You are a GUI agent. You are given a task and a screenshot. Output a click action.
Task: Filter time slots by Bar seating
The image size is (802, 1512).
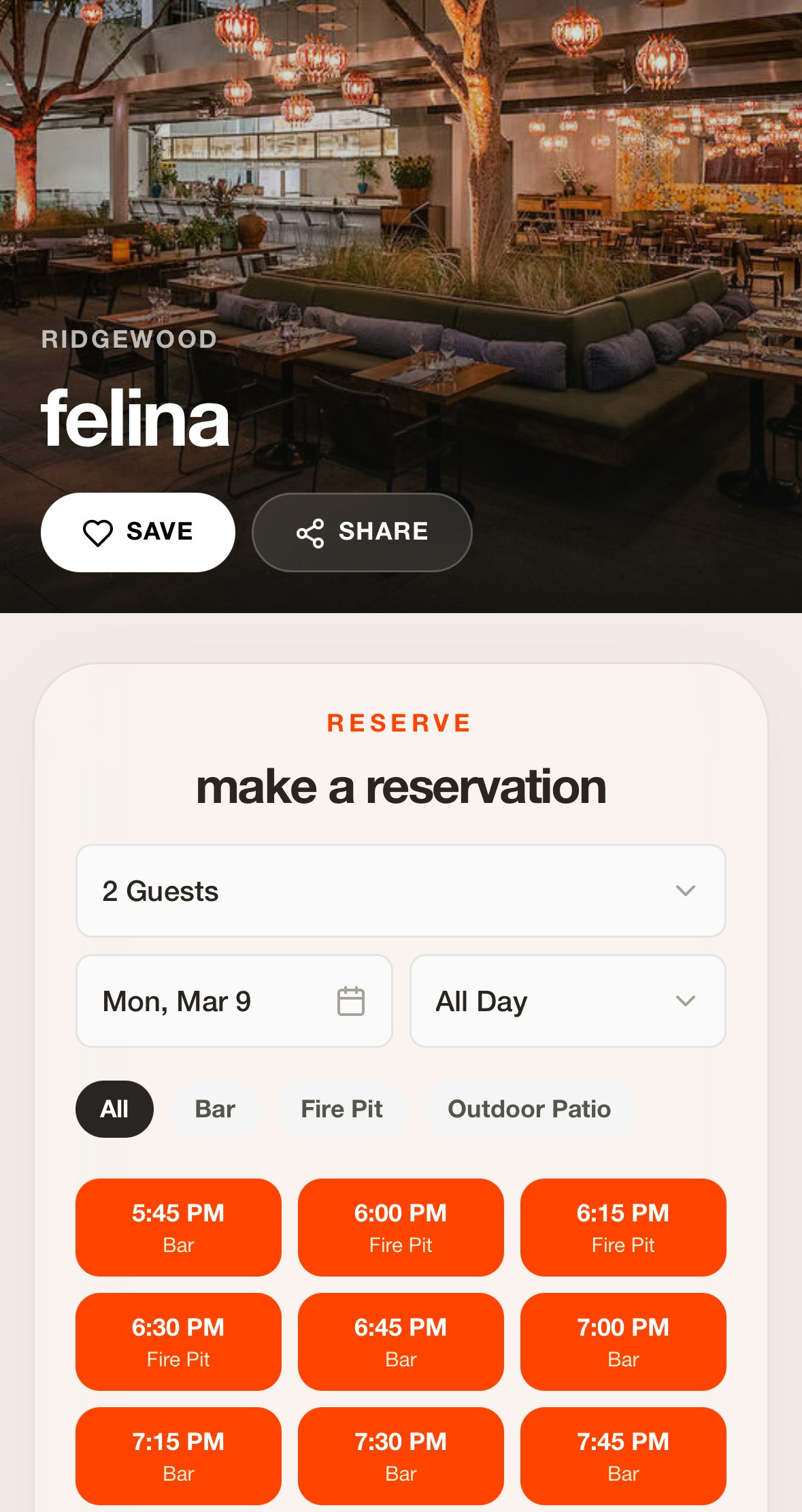215,1109
